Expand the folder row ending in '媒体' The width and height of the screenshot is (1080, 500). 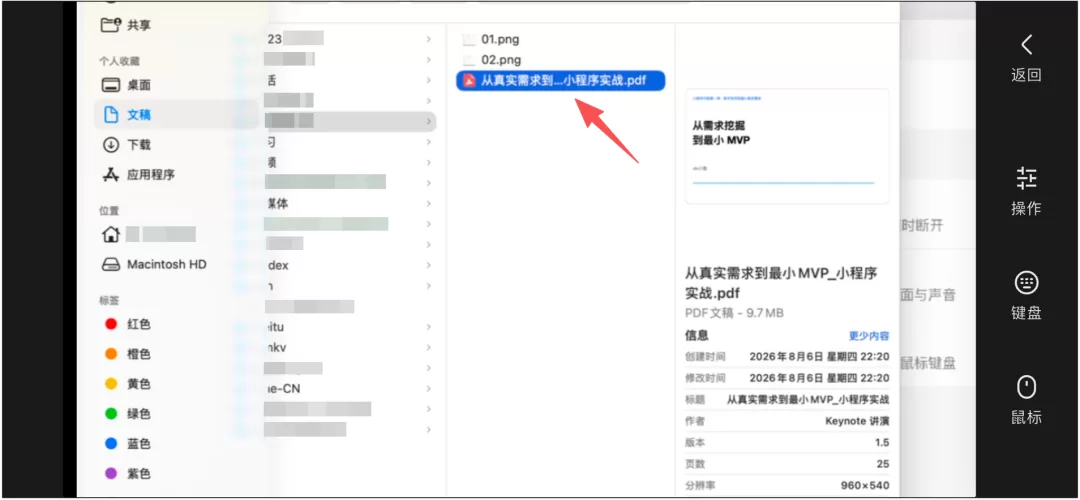pyautogui.click(x=428, y=204)
